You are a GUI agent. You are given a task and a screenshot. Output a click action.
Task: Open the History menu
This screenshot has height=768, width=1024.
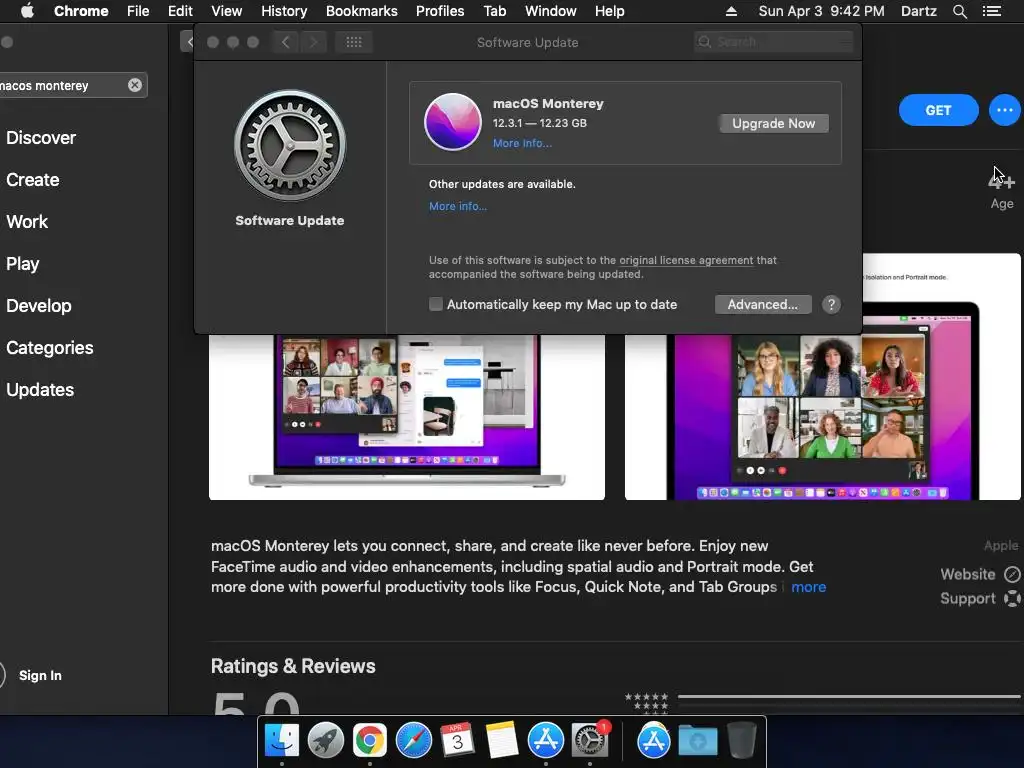click(x=284, y=11)
